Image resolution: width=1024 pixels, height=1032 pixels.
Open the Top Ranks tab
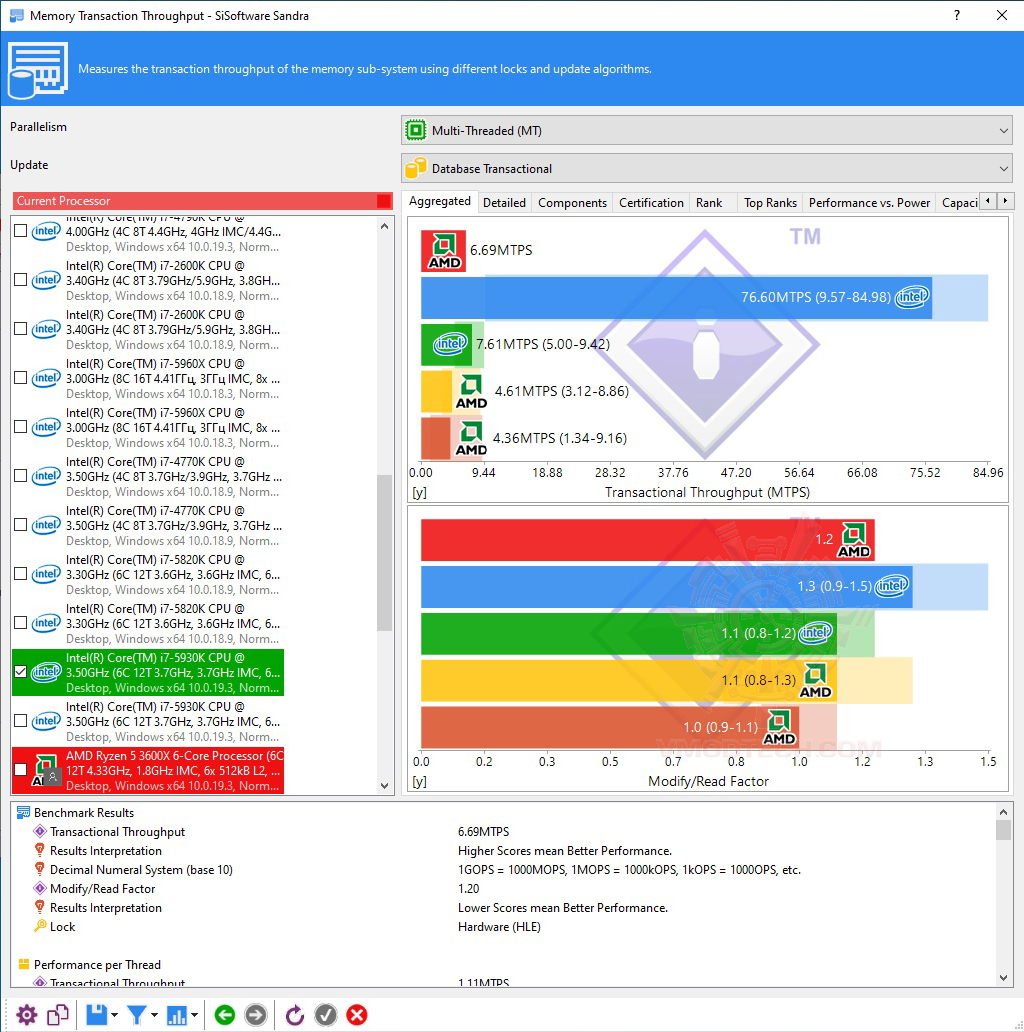point(770,203)
